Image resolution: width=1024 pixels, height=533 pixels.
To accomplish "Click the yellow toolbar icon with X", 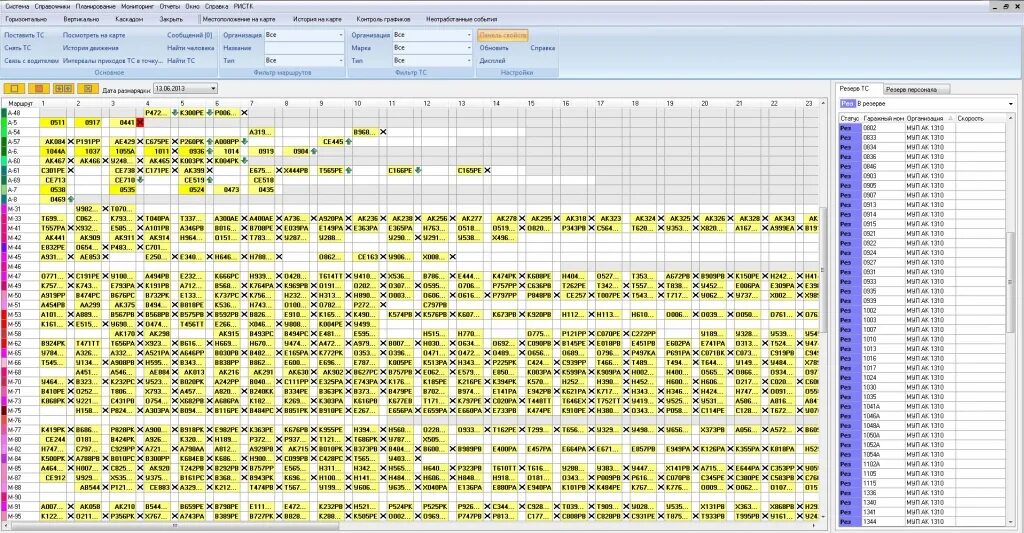I will coord(87,89).
